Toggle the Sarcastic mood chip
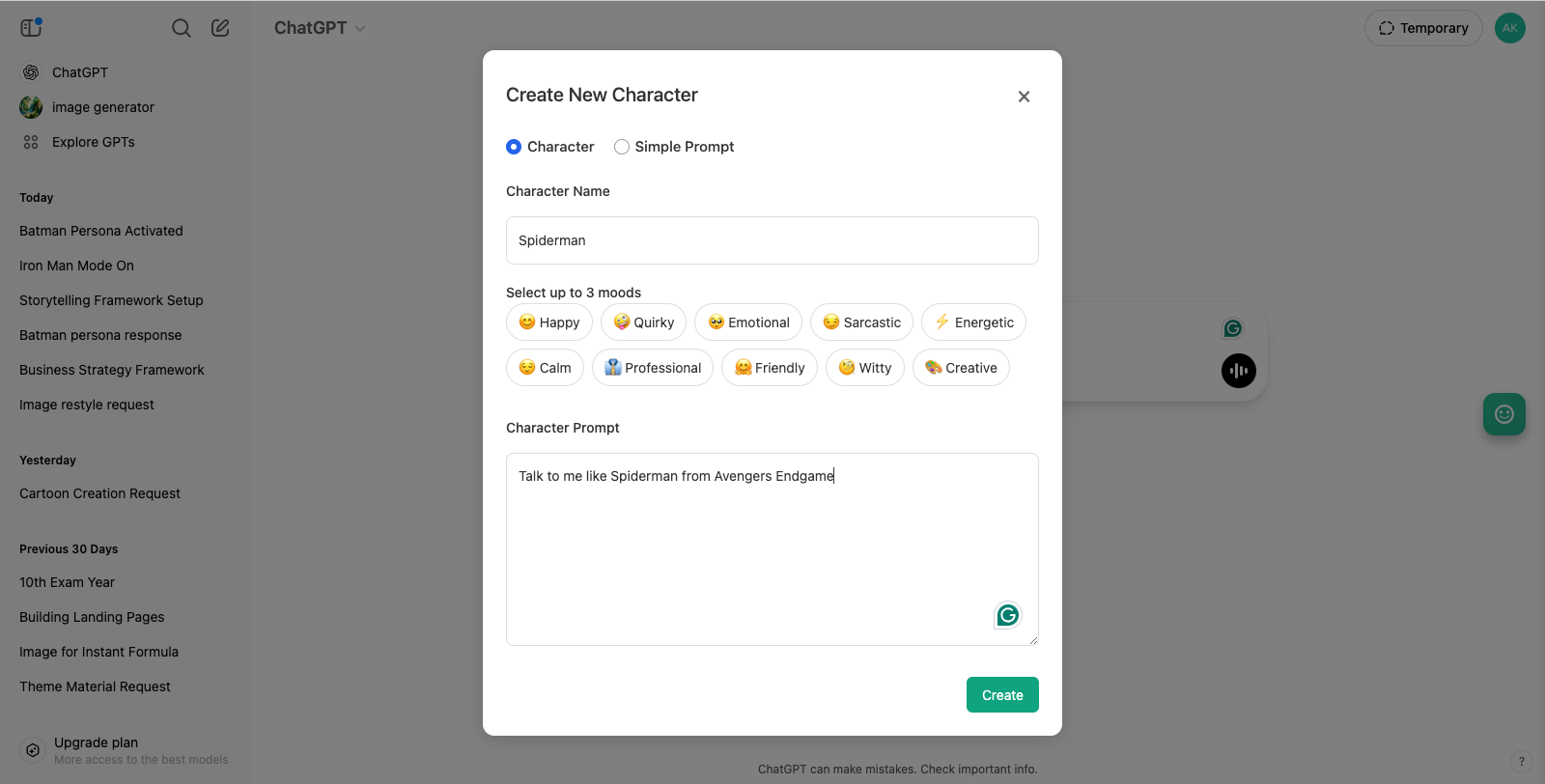Image resolution: width=1545 pixels, height=784 pixels. [x=861, y=322]
